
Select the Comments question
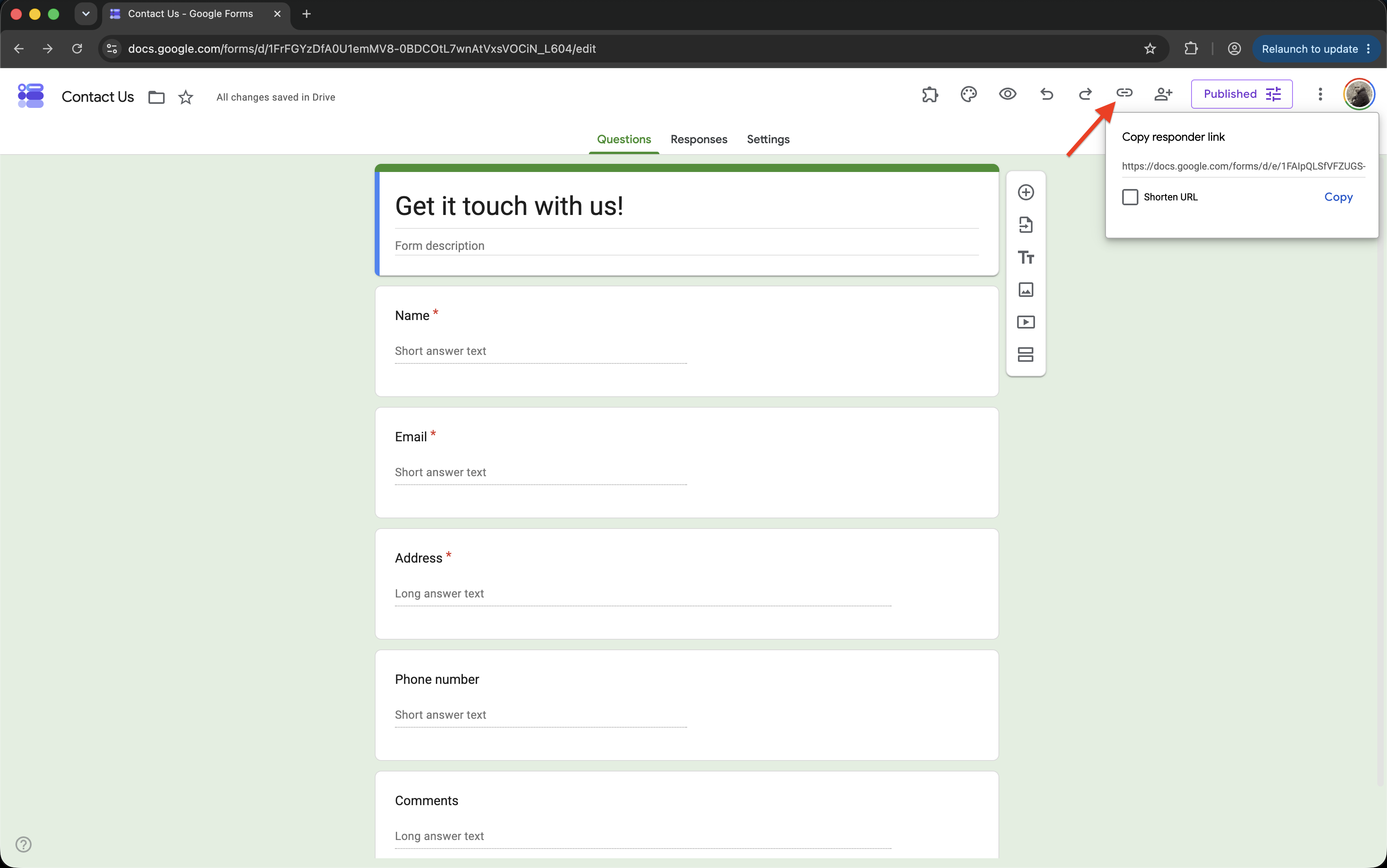tap(686, 815)
